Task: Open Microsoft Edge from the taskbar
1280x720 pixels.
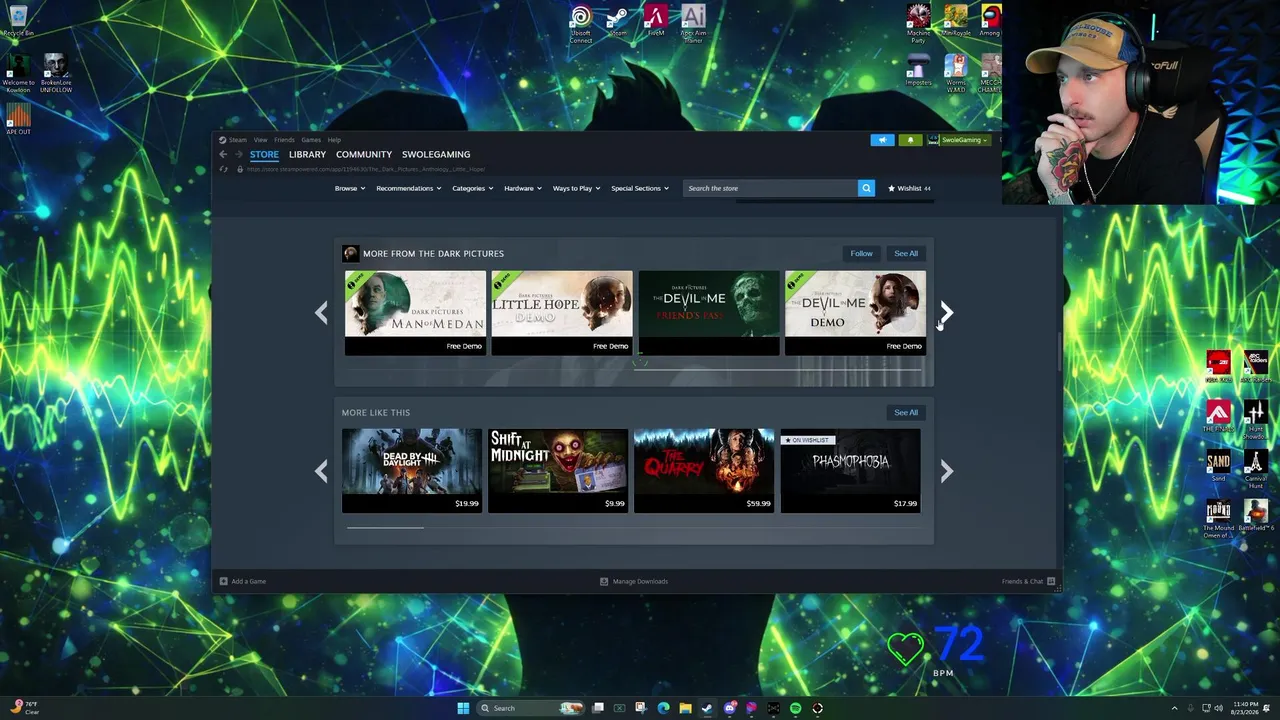Action: pos(663,708)
